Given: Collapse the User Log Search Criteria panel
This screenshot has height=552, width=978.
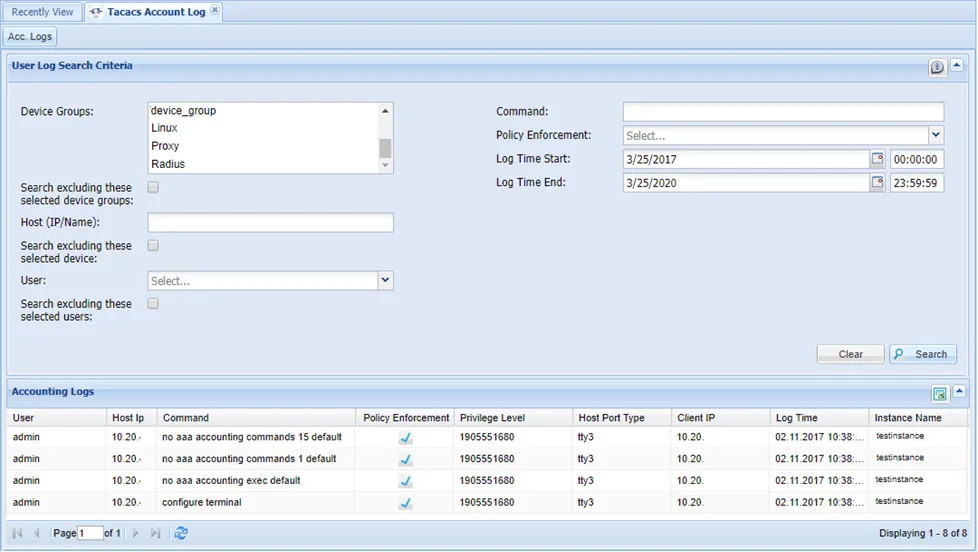Looking at the screenshot, I should pyautogui.click(x=956, y=65).
